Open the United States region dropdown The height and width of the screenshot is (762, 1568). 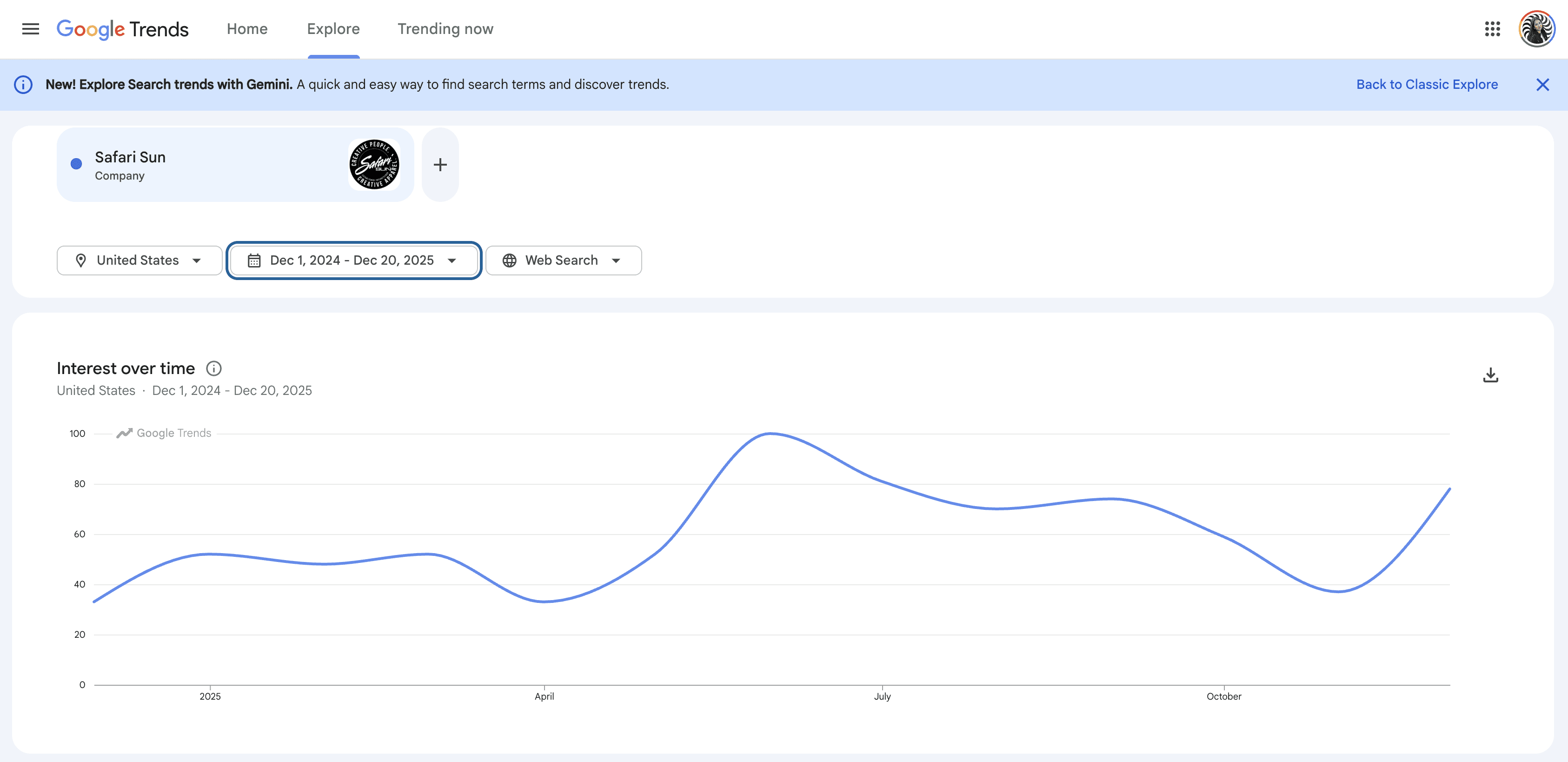pyautogui.click(x=140, y=261)
